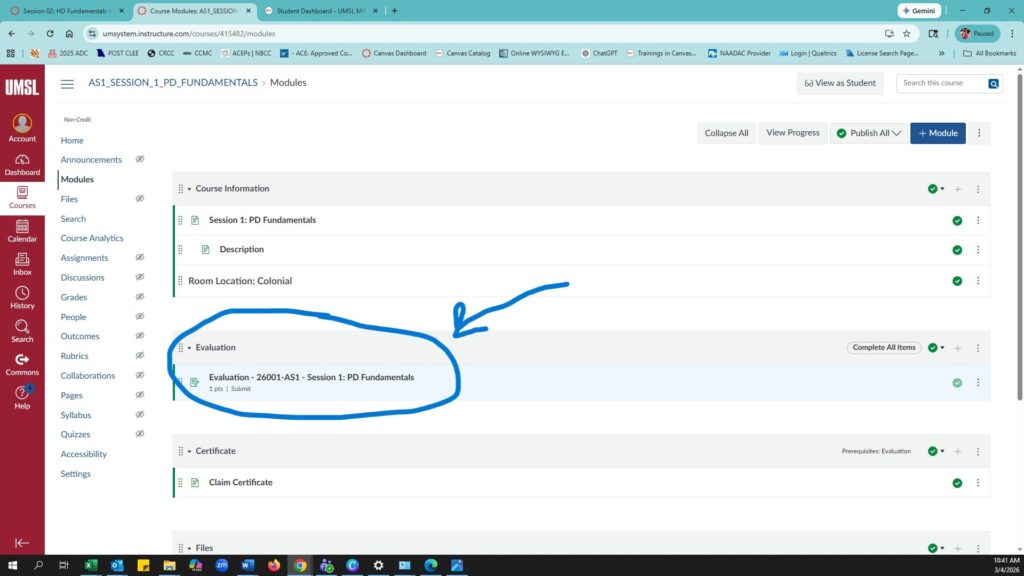Open options kebab for Claim Certificate item
Image resolution: width=1024 pixels, height=576 pixels.
coord(978,483)
